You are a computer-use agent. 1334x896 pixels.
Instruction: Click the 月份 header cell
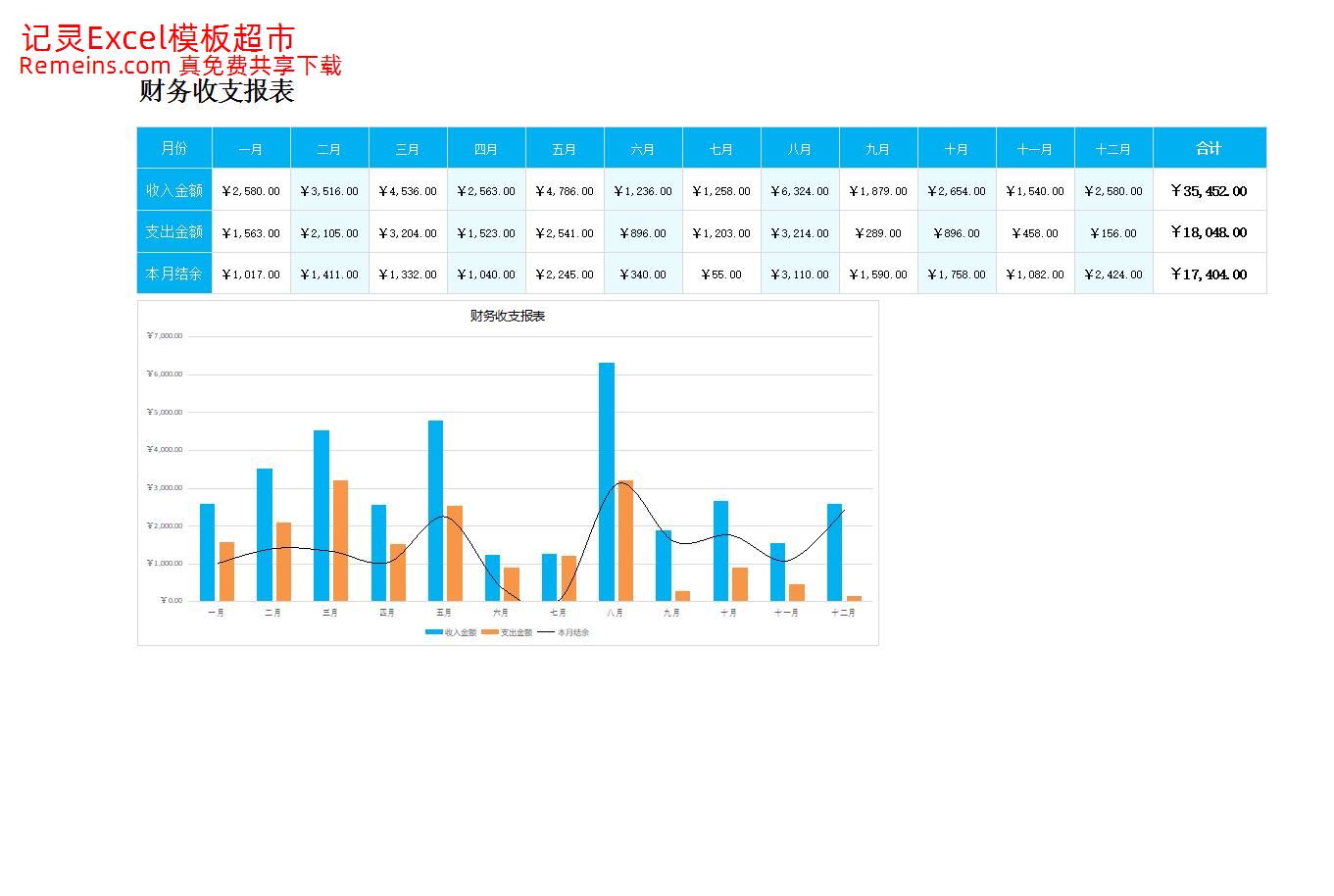tap(174, 148)
